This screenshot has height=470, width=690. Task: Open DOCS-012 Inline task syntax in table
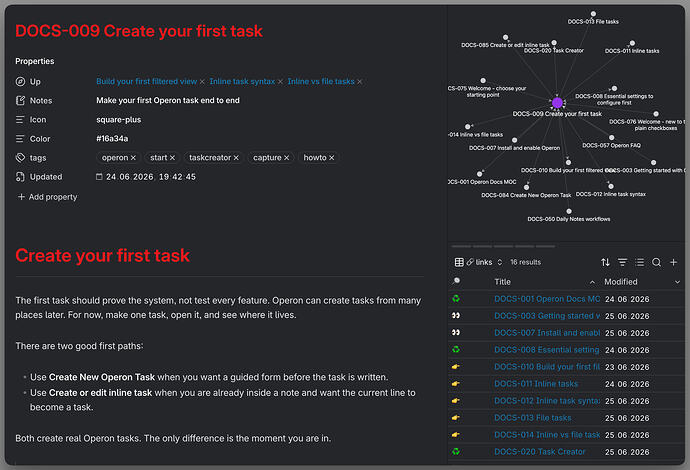tap(547, 401)
